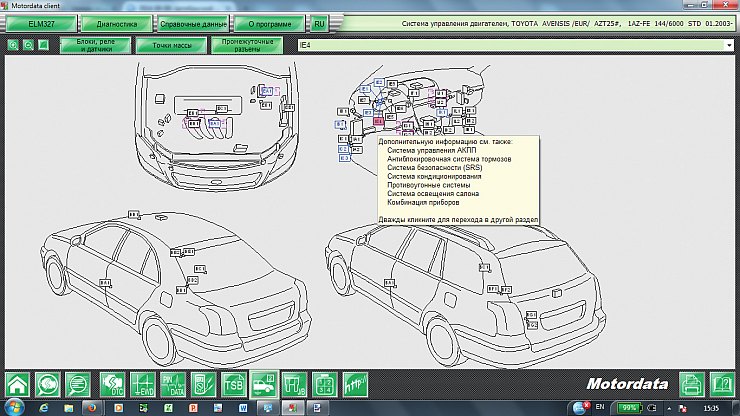Open the 15:35 system clock
The image size is (740, 416).
[711, 408]
